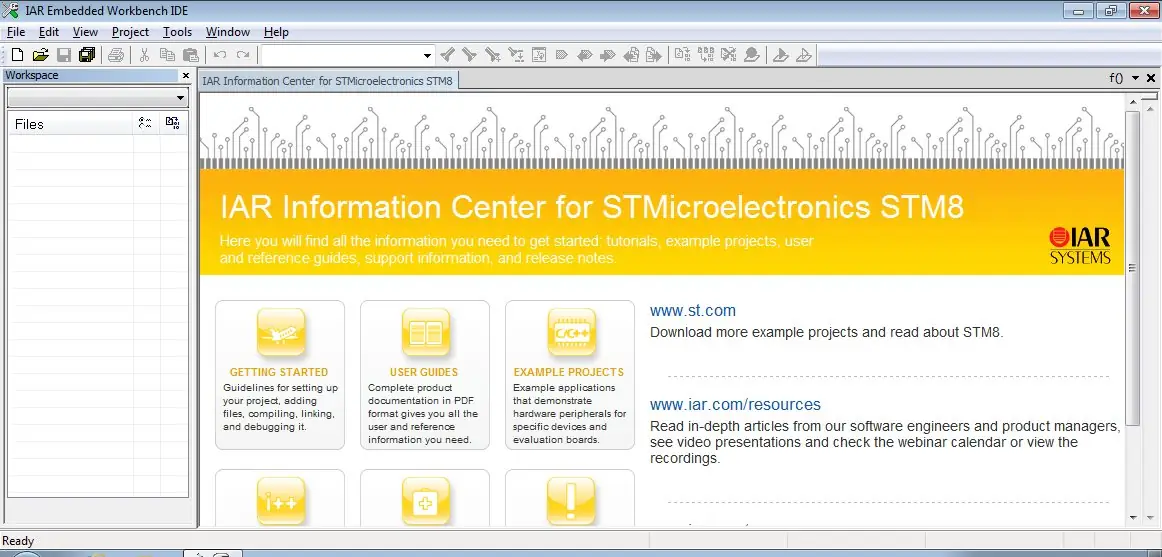This screenshot has width=1162, height=557.
Task: Click the Information Center vertical scrollbar thumb
Action: pyautogui.click(x=1132, y=267)
